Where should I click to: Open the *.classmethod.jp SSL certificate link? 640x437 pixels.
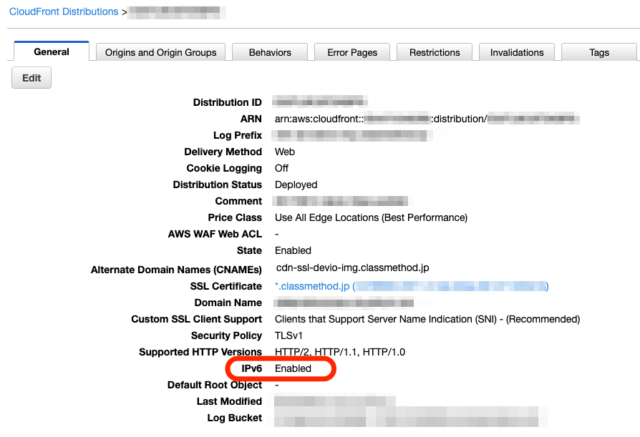click(311, 285)
